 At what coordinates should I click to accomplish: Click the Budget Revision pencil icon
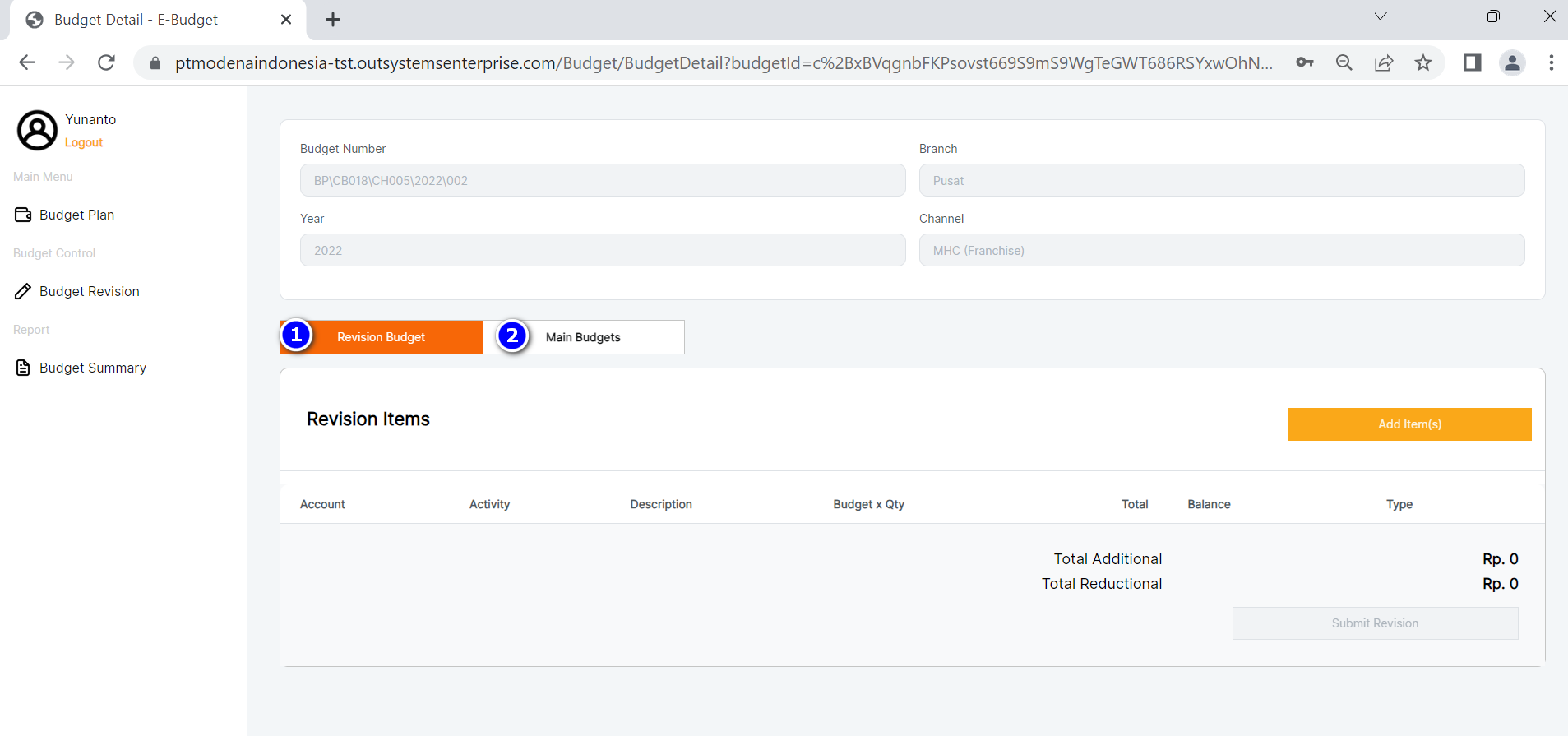[x=23, y=291]
